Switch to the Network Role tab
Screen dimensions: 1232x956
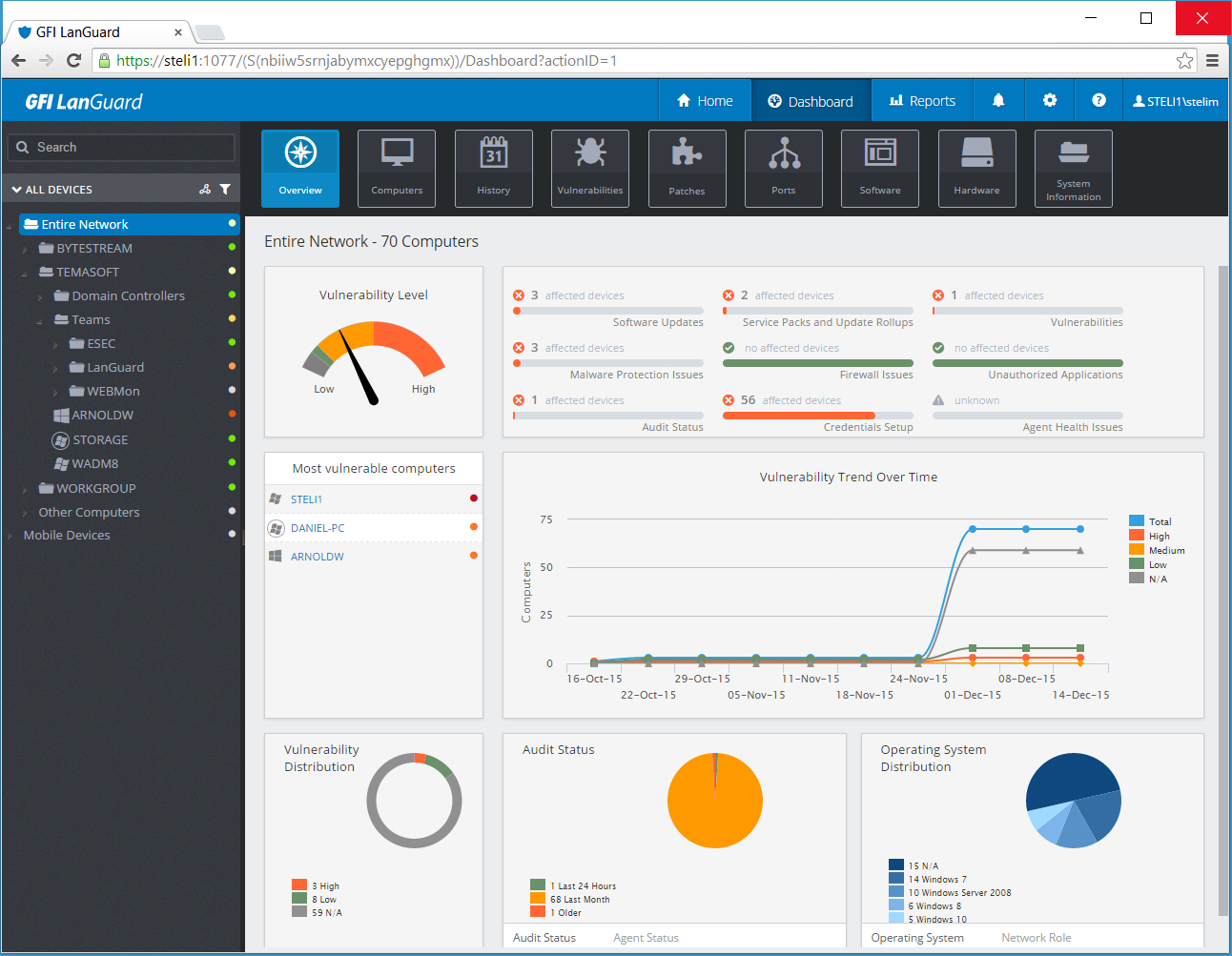tap(1037, 937)
